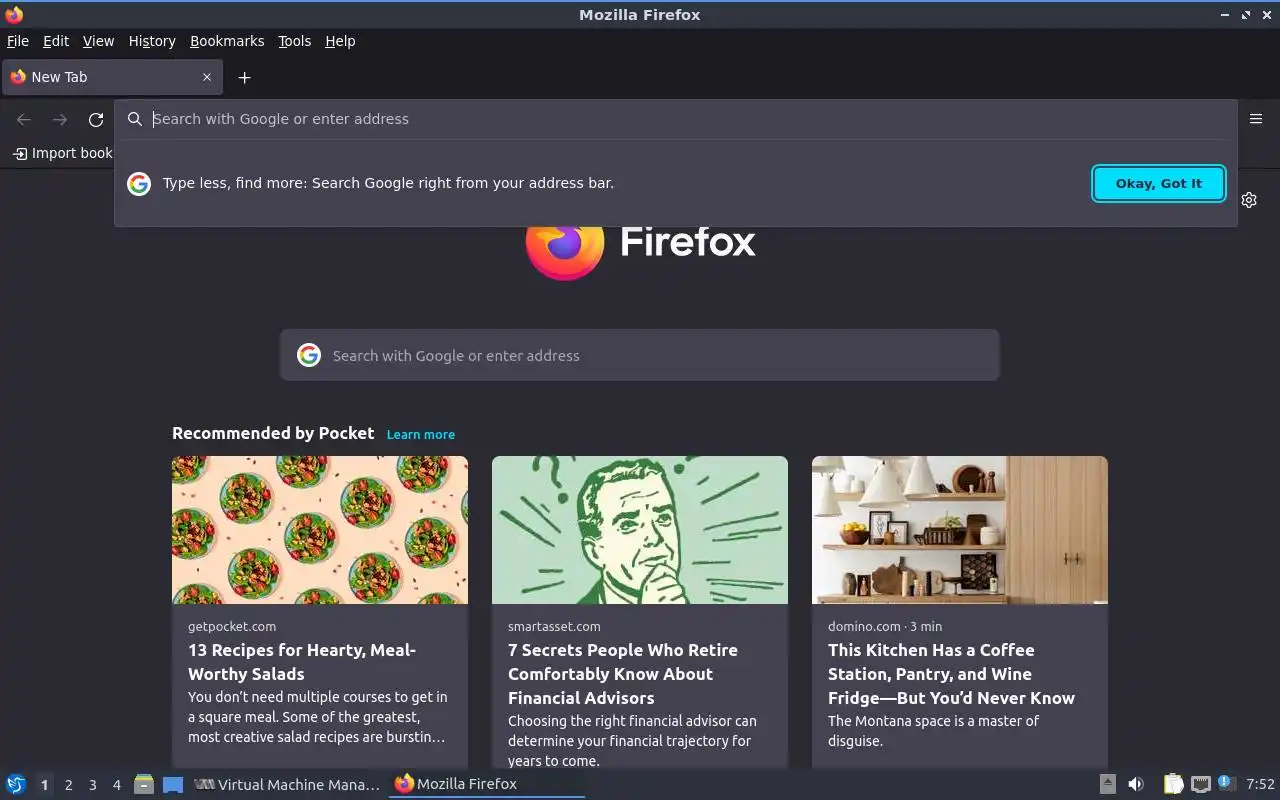Image resolution: width=1280 pixels, height=800 pixels.
Task: Open the Edit menu
Action: [56, 41]
